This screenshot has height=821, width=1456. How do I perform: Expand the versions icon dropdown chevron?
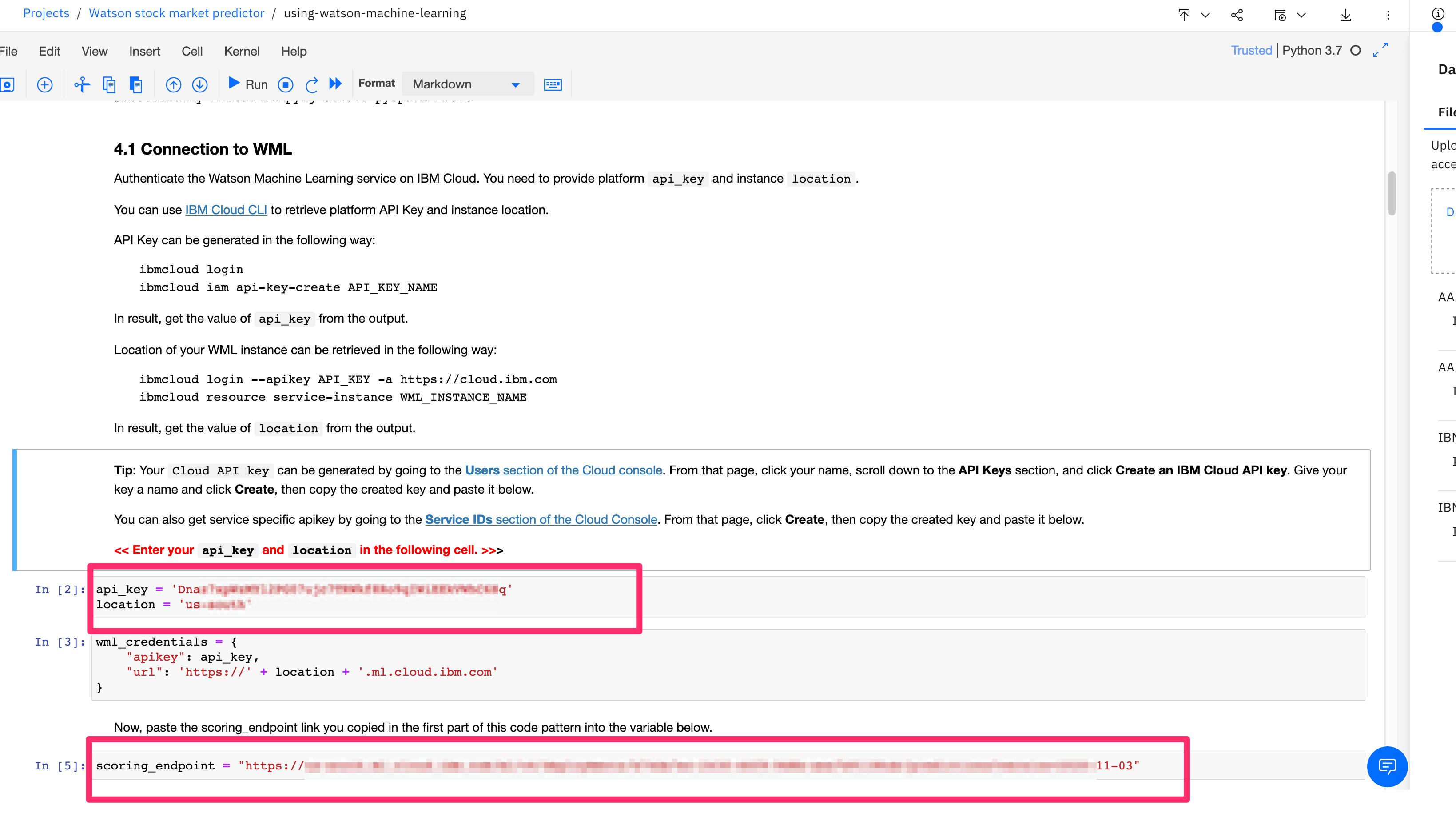[1301, 15]
